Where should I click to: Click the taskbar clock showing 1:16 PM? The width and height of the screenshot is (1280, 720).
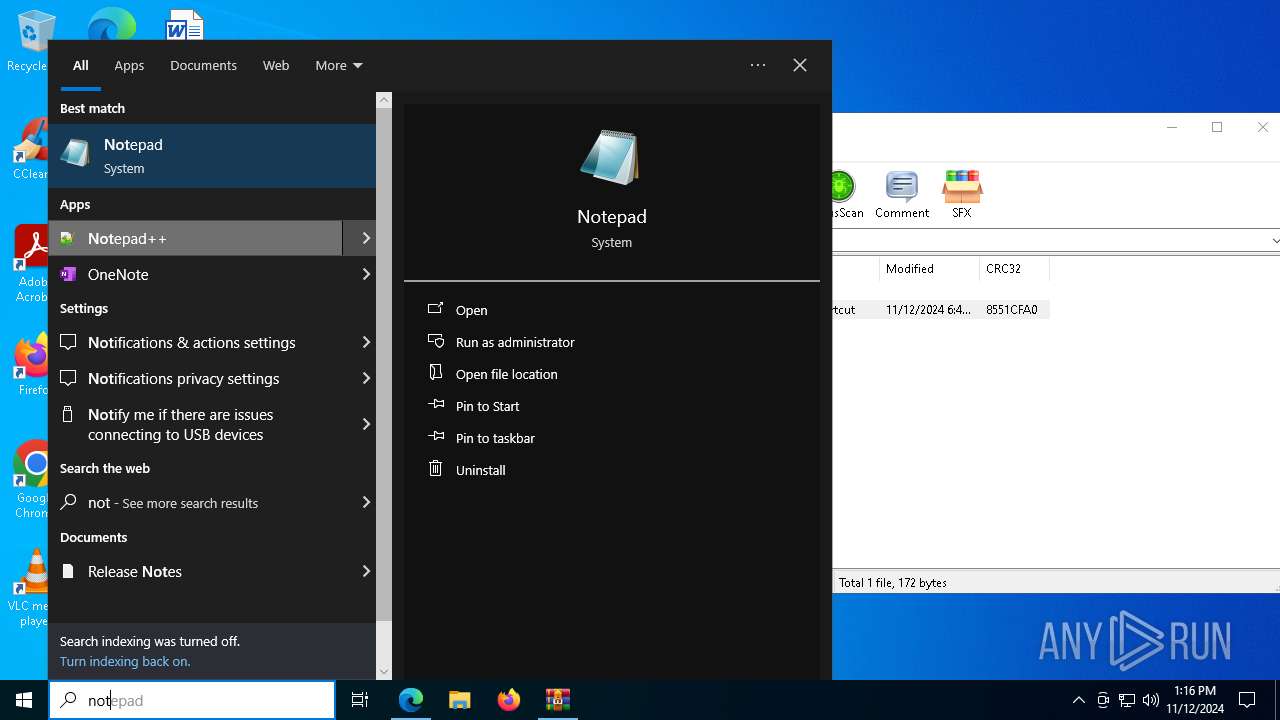[1195, 700]
